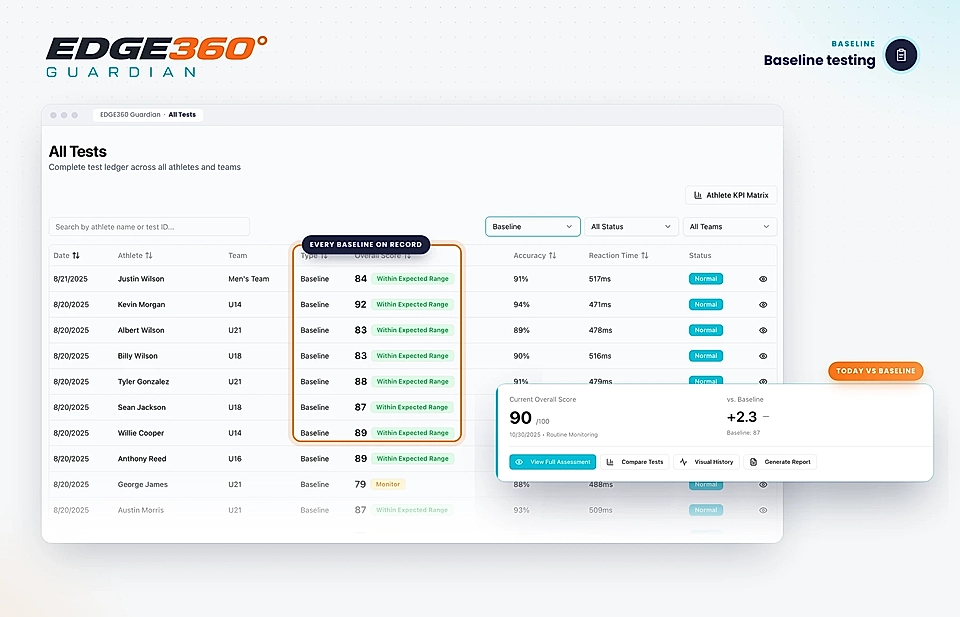Click the 8/21/2025 date cell

(70, 279)
